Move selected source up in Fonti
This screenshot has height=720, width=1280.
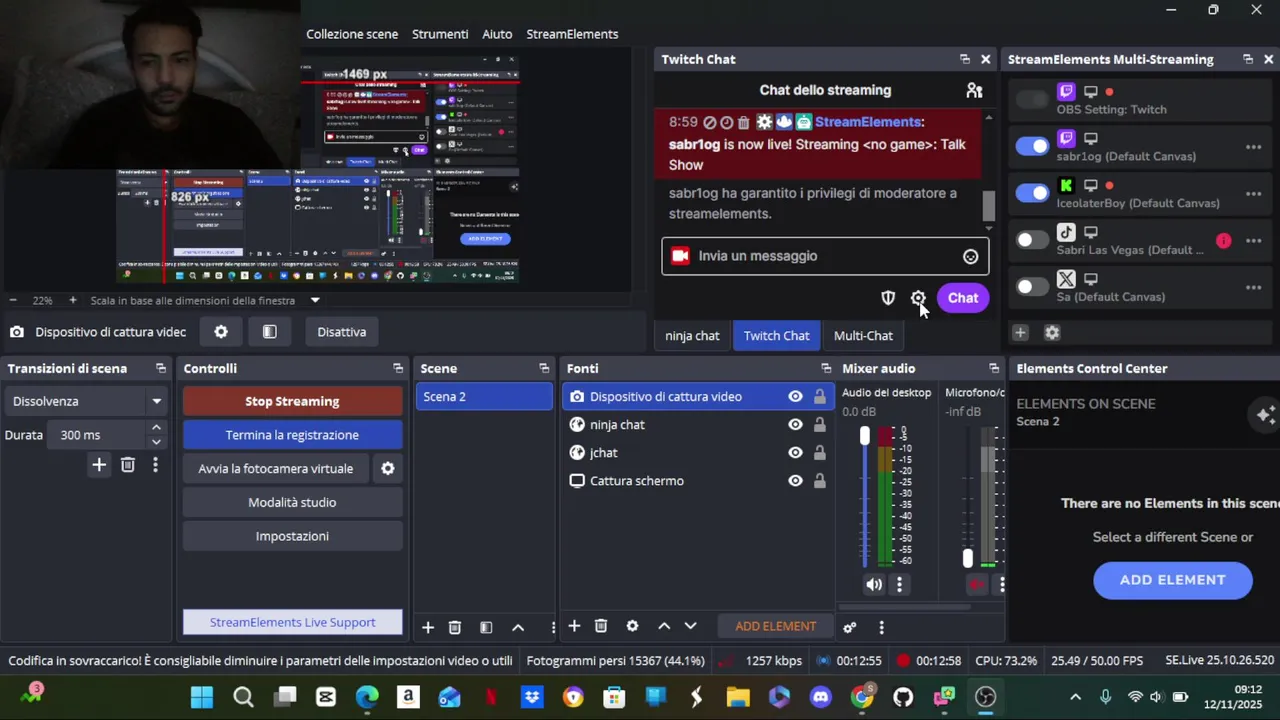[664, 626]
